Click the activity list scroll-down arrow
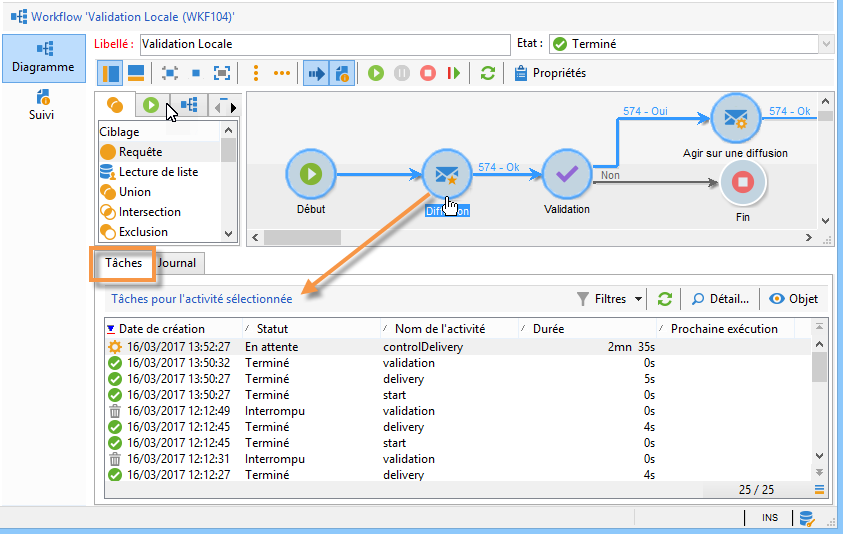 pyautogui.click(x=229, y=234)
